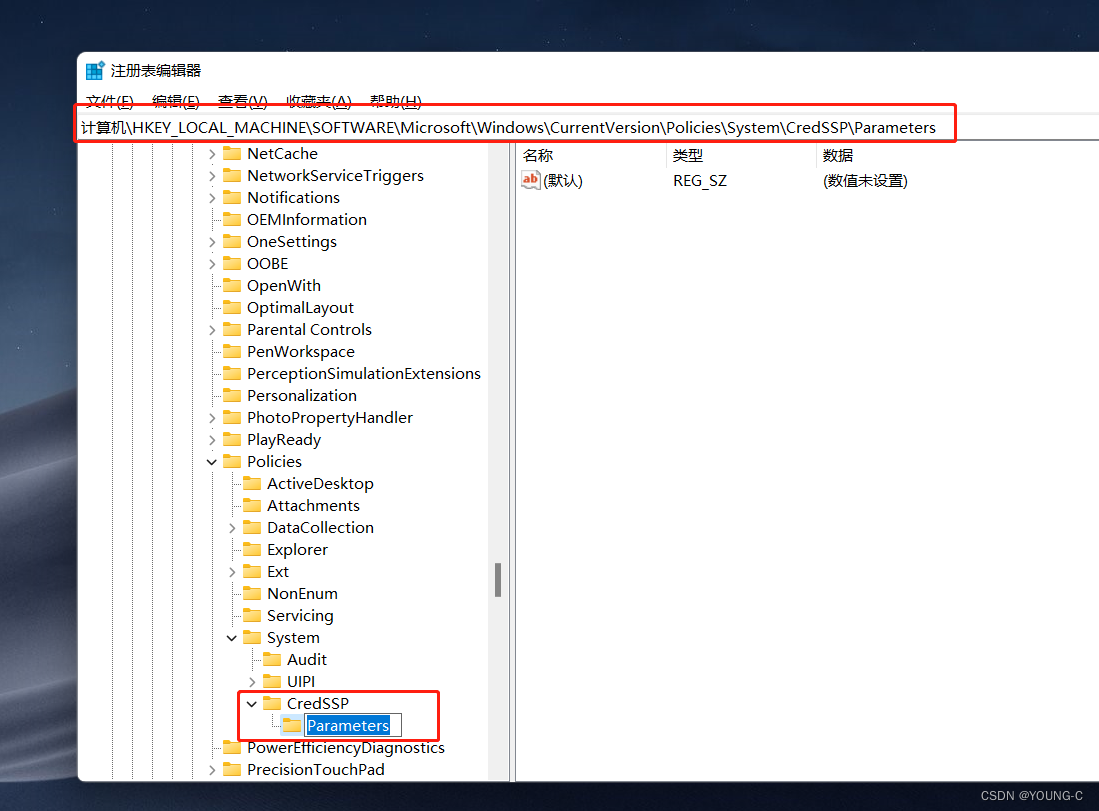Viewport: 1099px width, 811px height.
Task: Select the Audit key
Action: pos(306,660)
